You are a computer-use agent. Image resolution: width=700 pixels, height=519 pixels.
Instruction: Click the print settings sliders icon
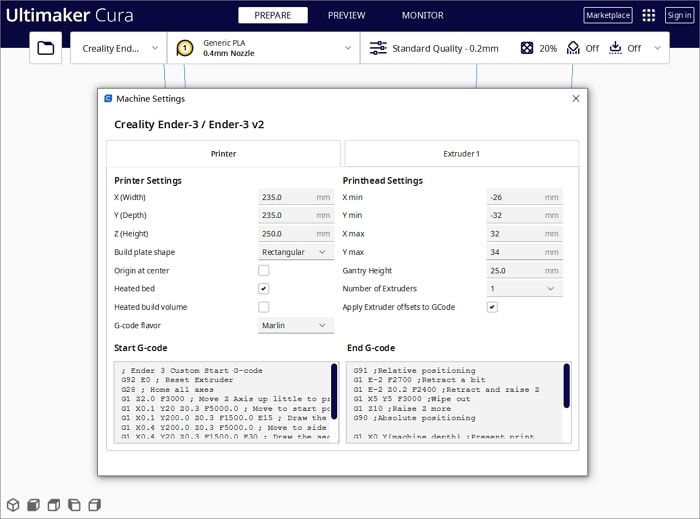pos(378,48)
